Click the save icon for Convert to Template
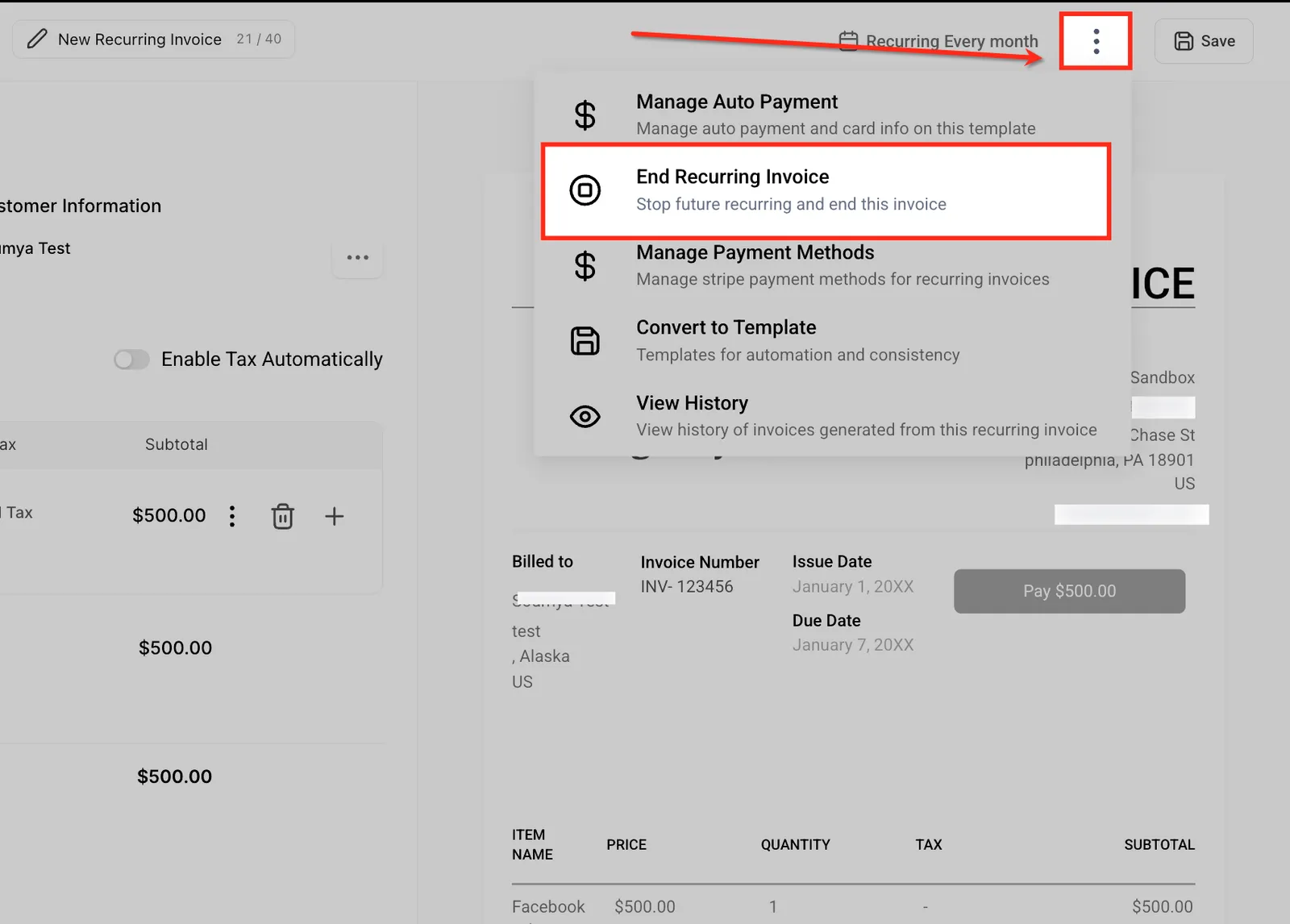 [585, 341]
